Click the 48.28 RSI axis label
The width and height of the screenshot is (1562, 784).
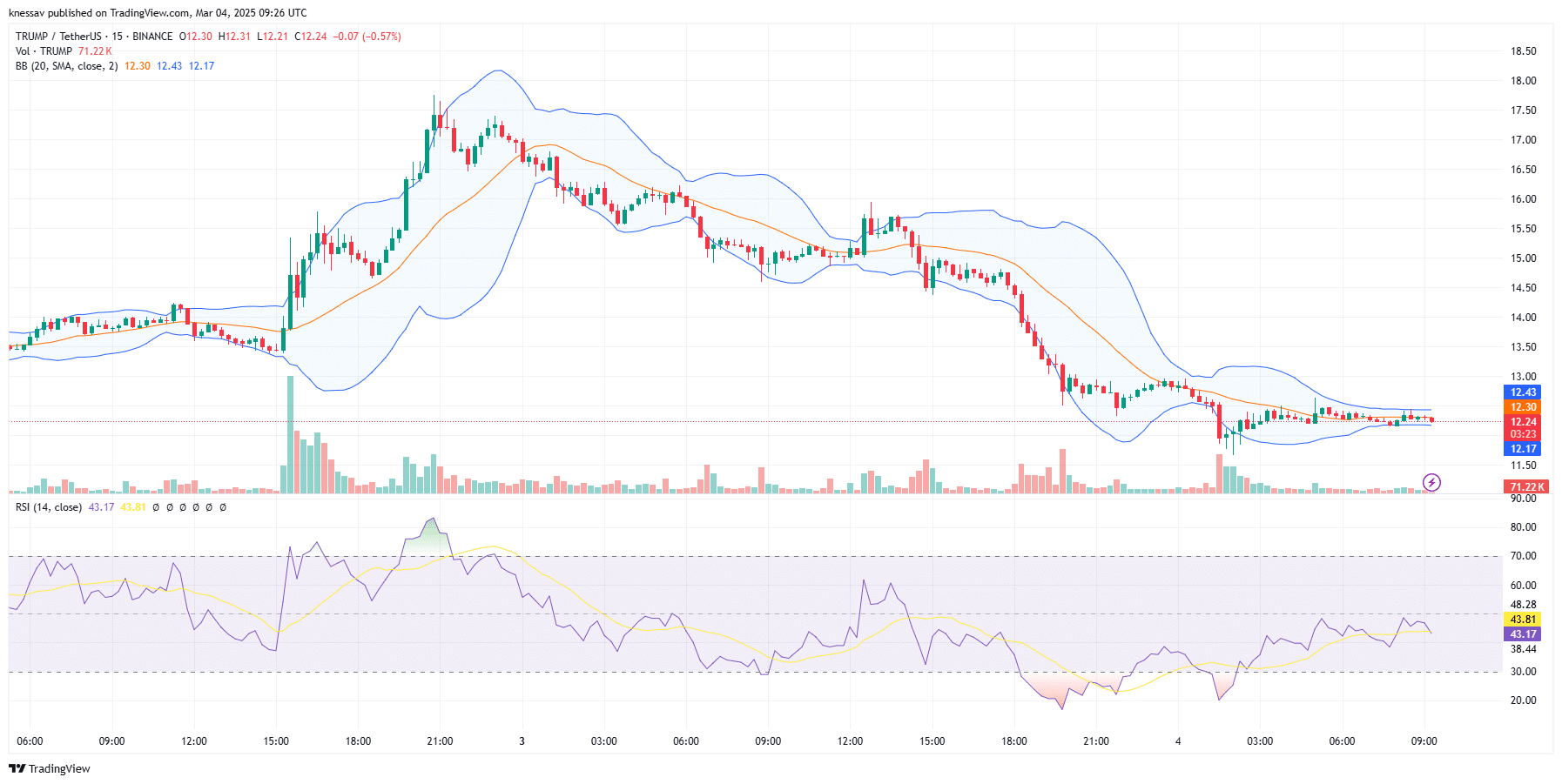click(1523, 605)
